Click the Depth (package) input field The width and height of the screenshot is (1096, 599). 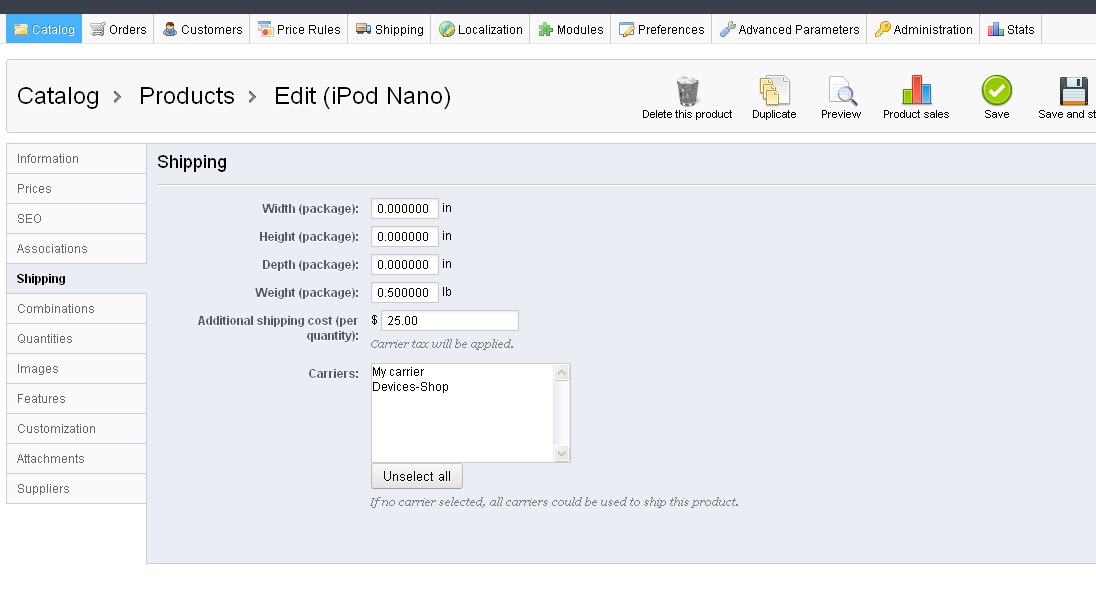point(405,264)
